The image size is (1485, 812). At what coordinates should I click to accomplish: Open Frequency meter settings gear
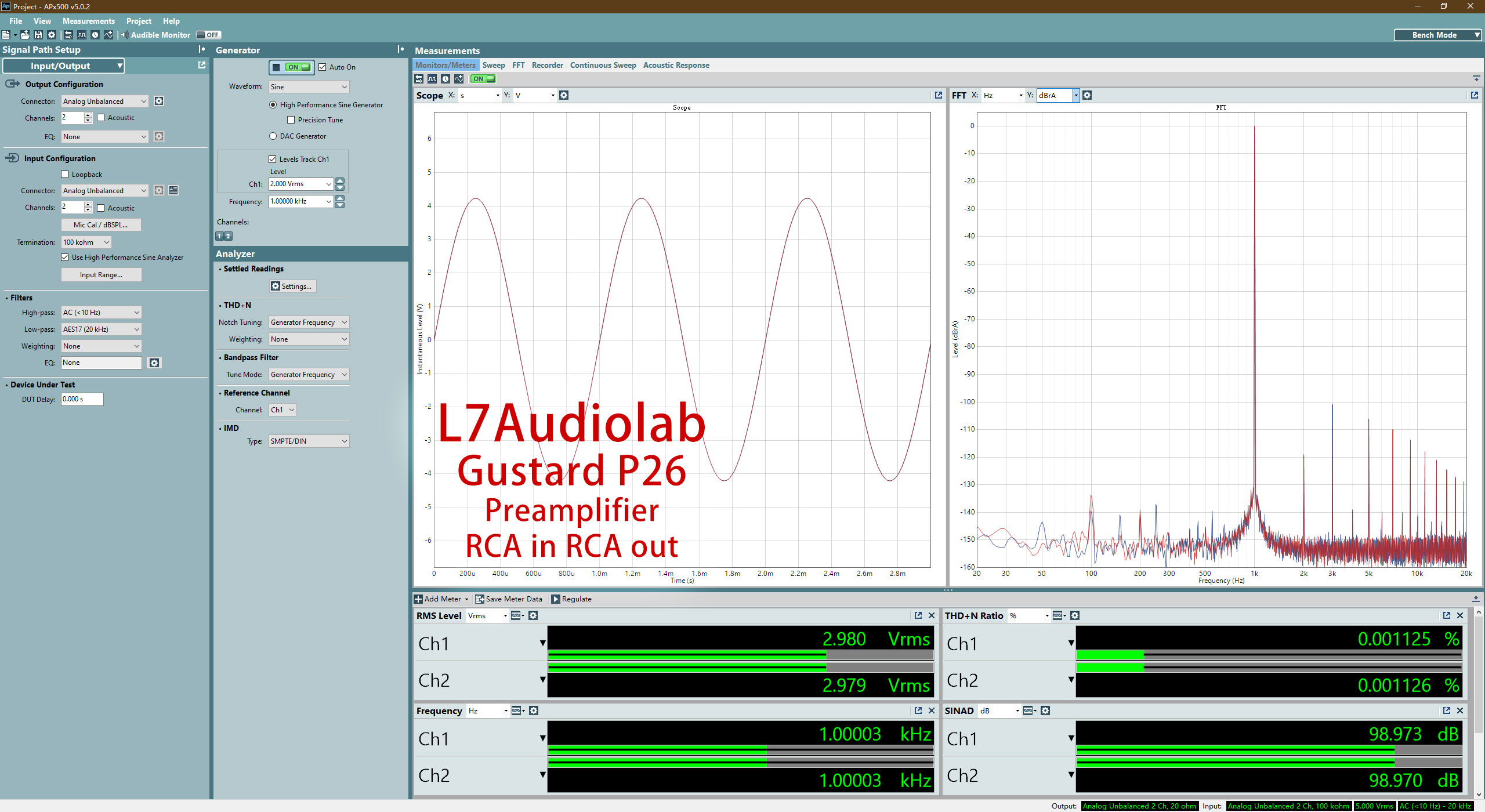(534, 710)
